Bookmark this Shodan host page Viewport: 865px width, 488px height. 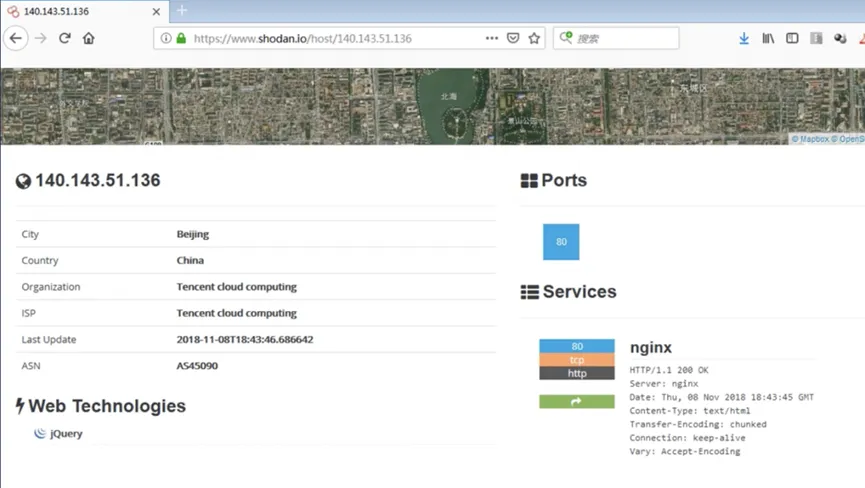coord(534,38)
